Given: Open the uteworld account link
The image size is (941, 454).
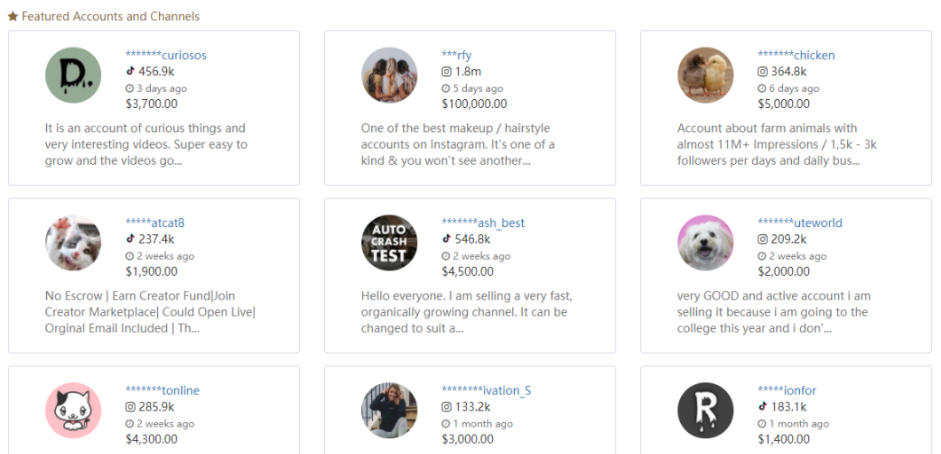Looking at the screenshot, I should coord(800,223).
